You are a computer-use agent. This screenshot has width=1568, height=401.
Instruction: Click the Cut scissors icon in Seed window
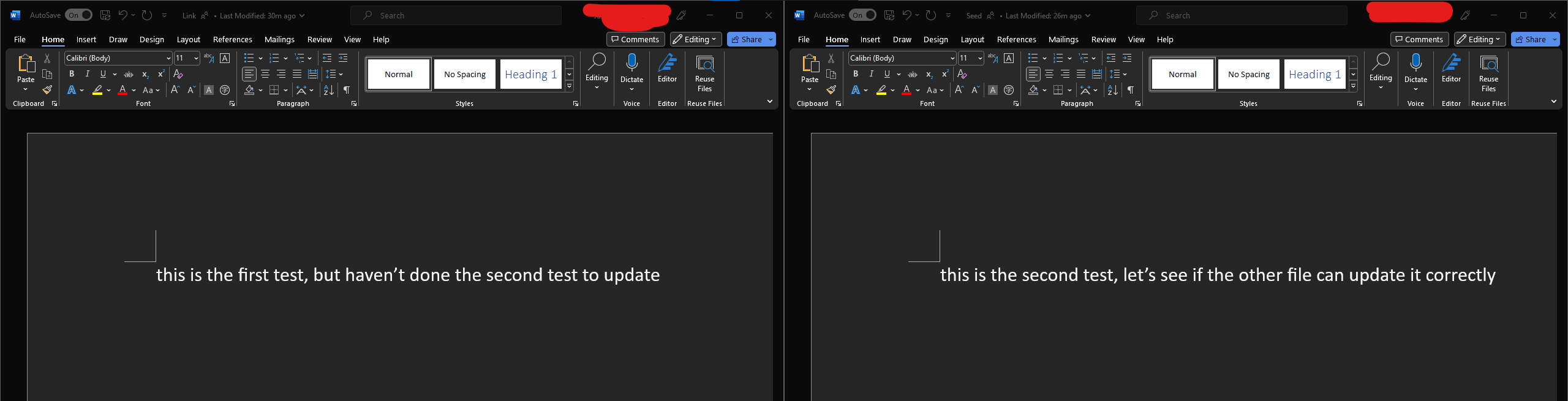click(831, 58)
